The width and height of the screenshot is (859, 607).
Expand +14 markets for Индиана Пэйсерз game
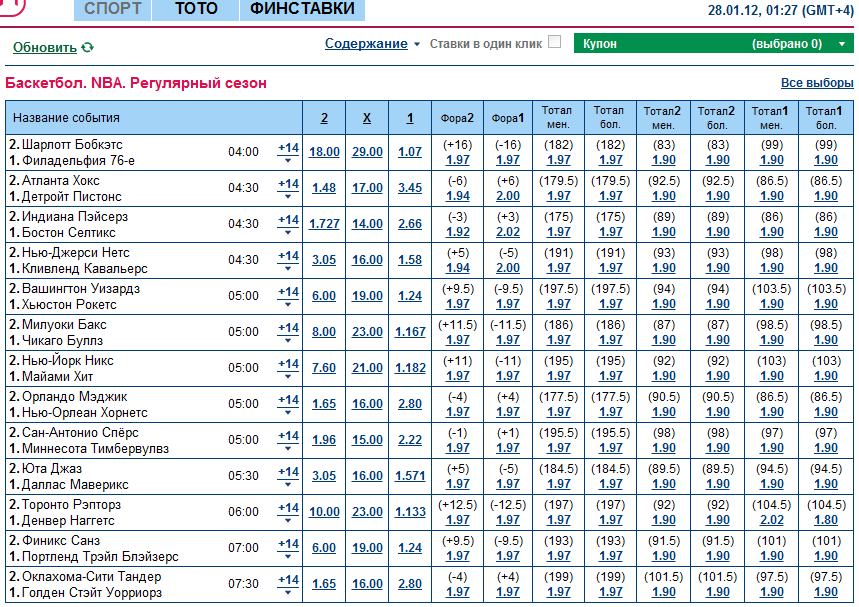coord(288,225)
